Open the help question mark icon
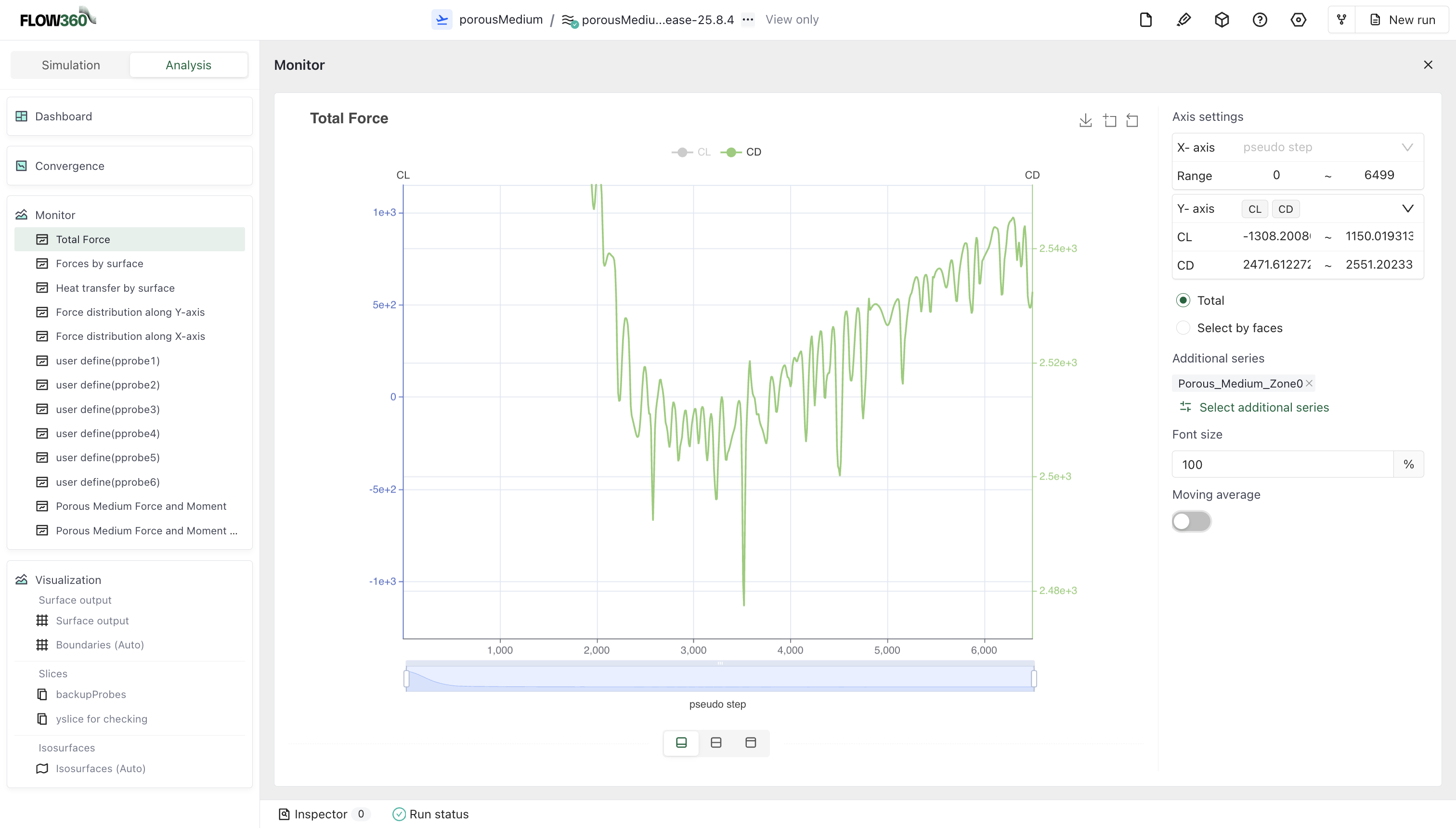The height and width of the screenshot is (828, 1456). click(1260, 19)
